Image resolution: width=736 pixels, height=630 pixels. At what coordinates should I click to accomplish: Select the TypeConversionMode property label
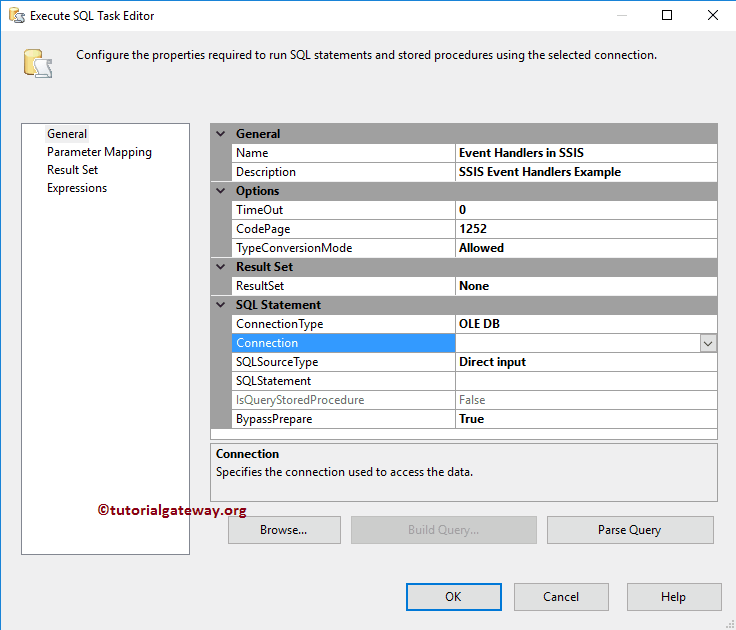343,248
